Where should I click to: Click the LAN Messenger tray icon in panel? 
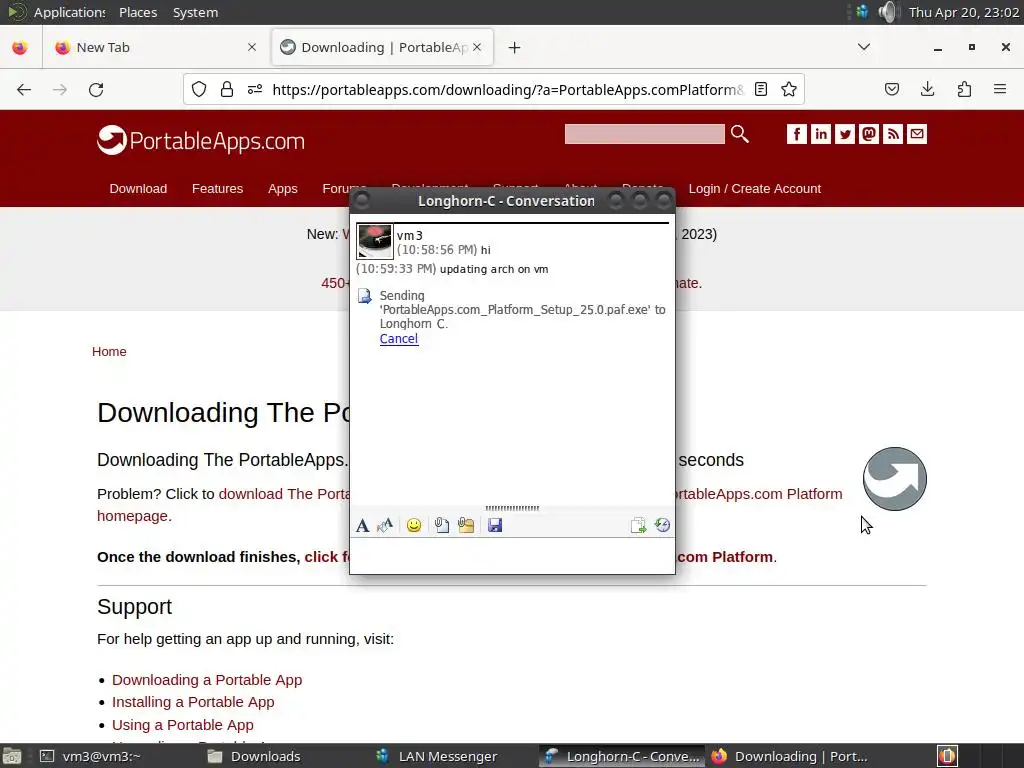862,12
